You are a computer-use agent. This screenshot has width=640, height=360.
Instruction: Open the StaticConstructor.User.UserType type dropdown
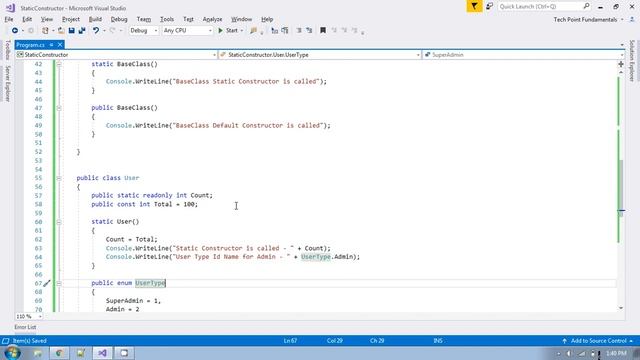pos(320,55)
